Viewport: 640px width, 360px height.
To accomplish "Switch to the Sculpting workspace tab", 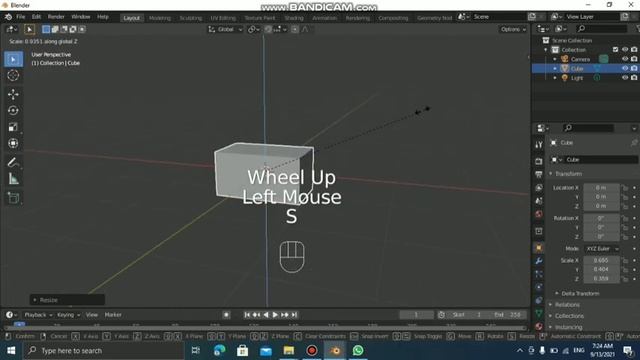I will click(x=191, y=18).
